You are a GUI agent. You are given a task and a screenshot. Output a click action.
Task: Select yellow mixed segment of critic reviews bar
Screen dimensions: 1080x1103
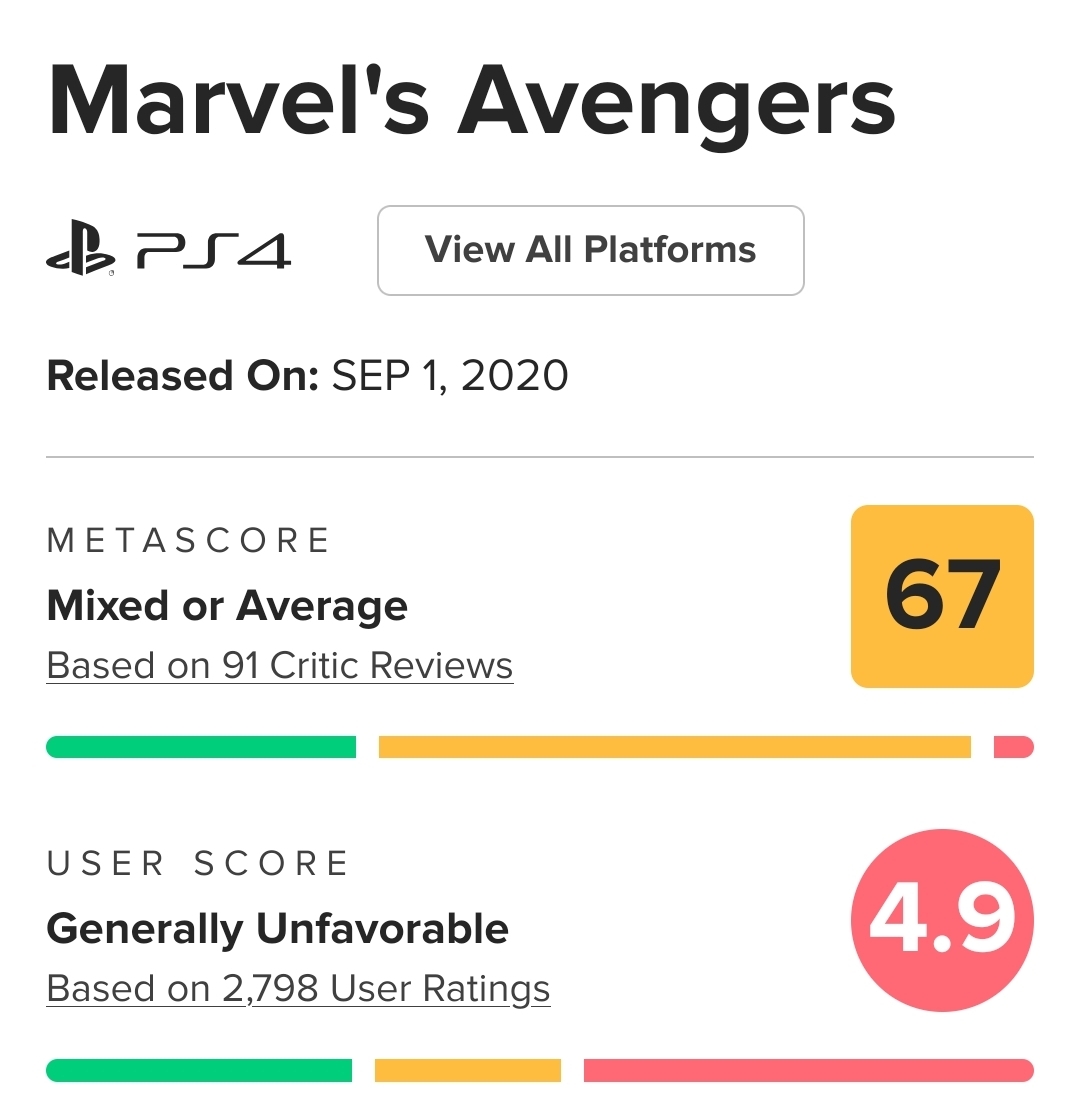click(674, 747)
